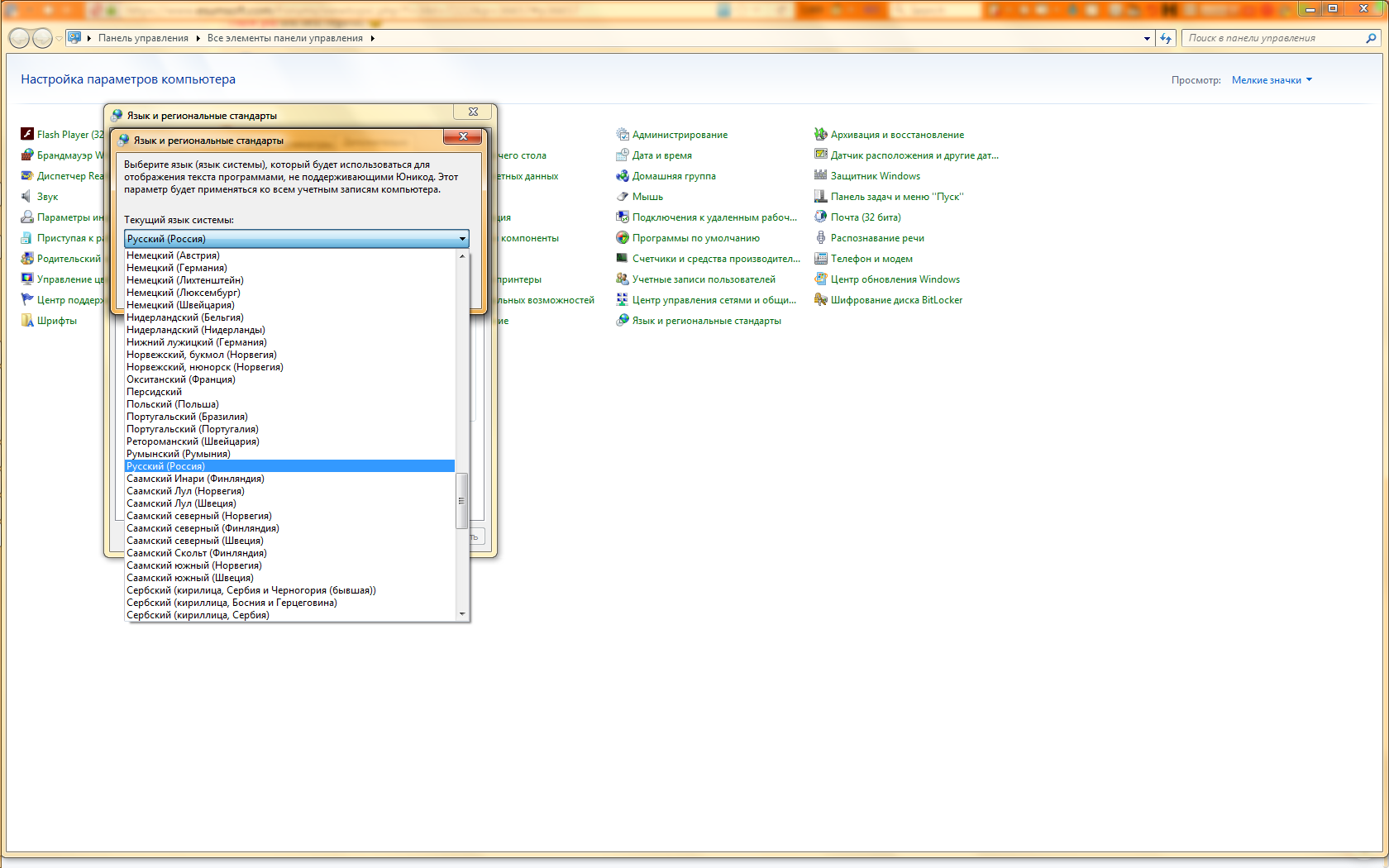This screenshot has height=868, width=1389.
Task: Open Панель задач и меню Пуск icon
Action: pyautogui.click(x=821, y=196)
